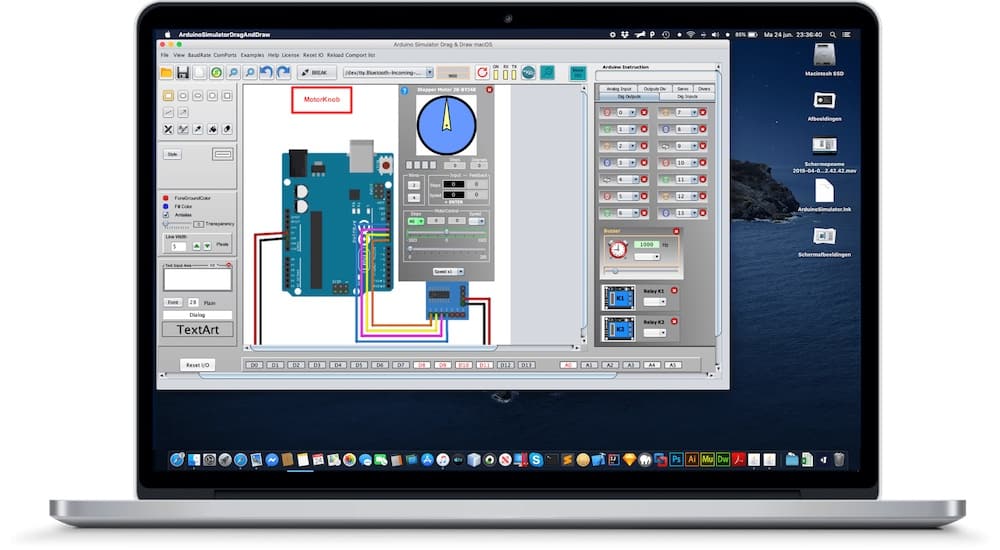Open a file with the folder icon
The image size is (1000, 550).
pyautogui.click(x=166, y=73)
